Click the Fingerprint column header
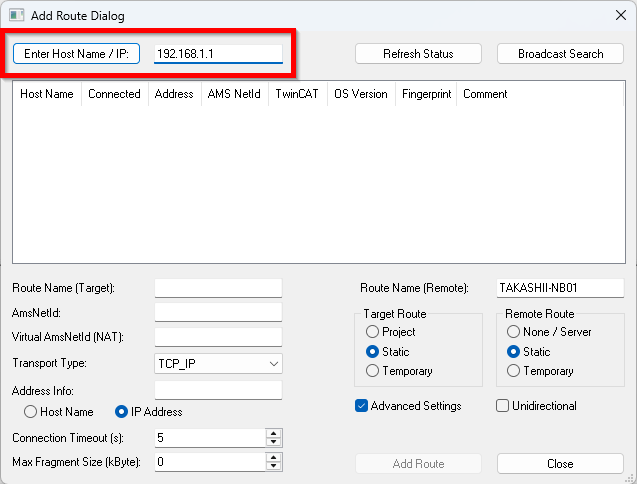This screenshot has width=637, height=484. click(426, 94)
